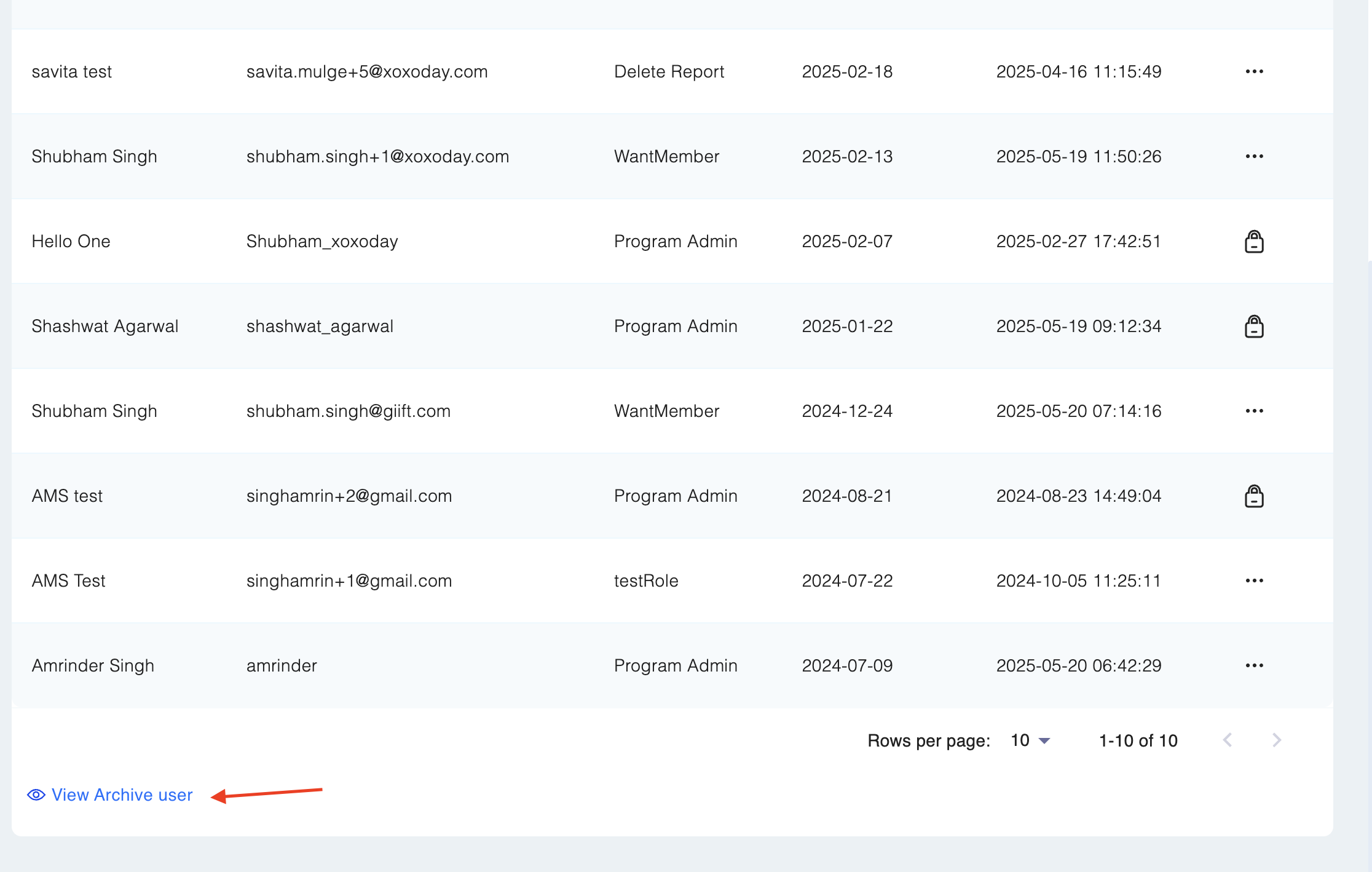Open actions menu for shubham.singh+1@xoxoday.com
This screenshot has height=872, width=1372.
tap(1254, 156)
